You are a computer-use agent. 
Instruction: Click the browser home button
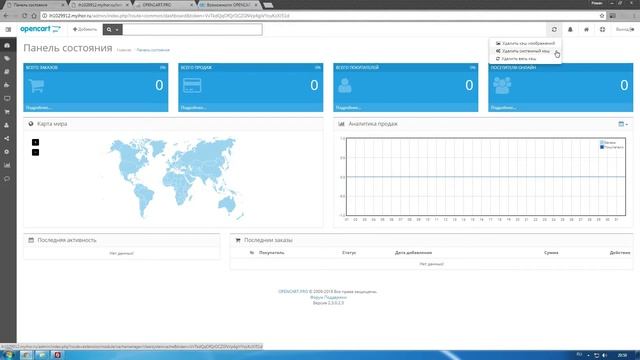[x=34, y=16]
